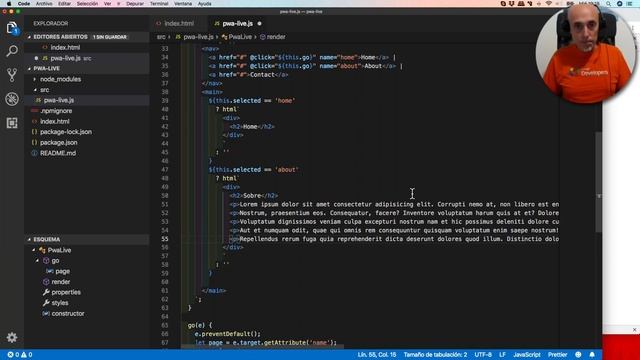Image resolution: width=640 pixels, height=360 pixels.
Task: Open the Apple menu
Action: click(x=9, y=4)
